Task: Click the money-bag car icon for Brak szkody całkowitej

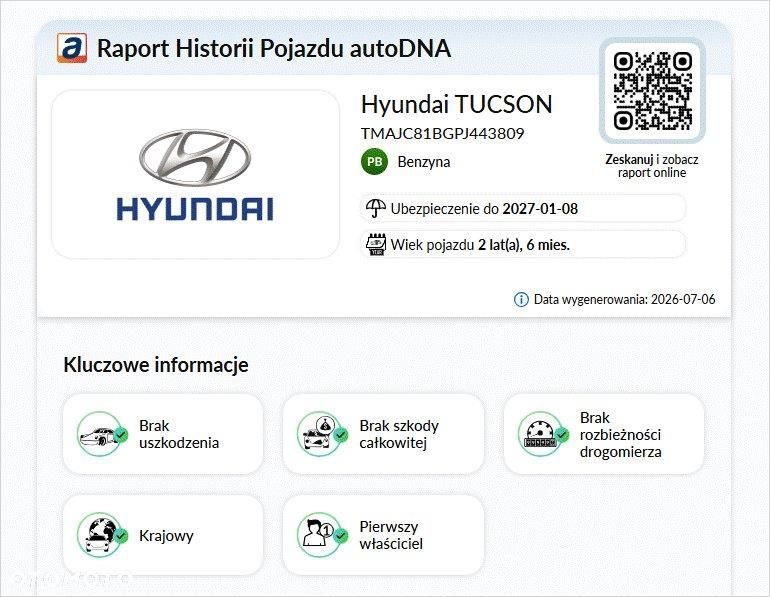Action: point(321,434)
